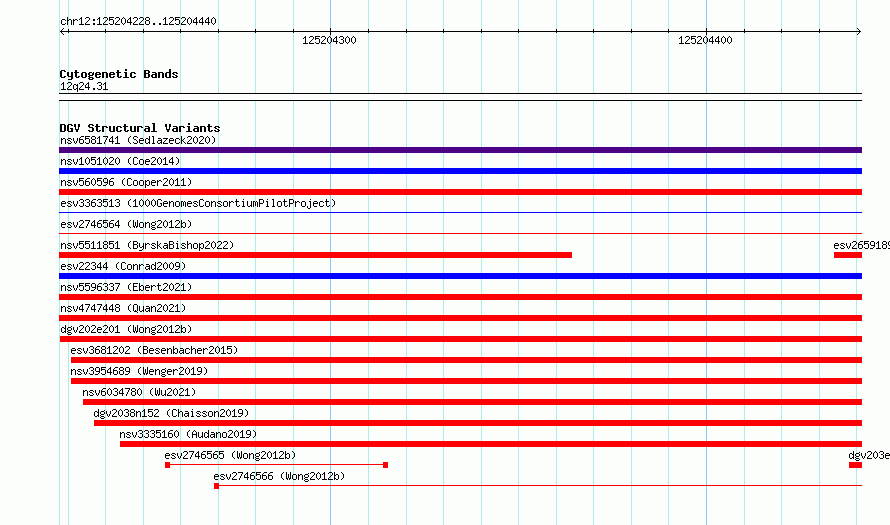Open dgv202e201 (Wong2012b) variant label
Screen dimensions: 890x525
click(126, 329)
